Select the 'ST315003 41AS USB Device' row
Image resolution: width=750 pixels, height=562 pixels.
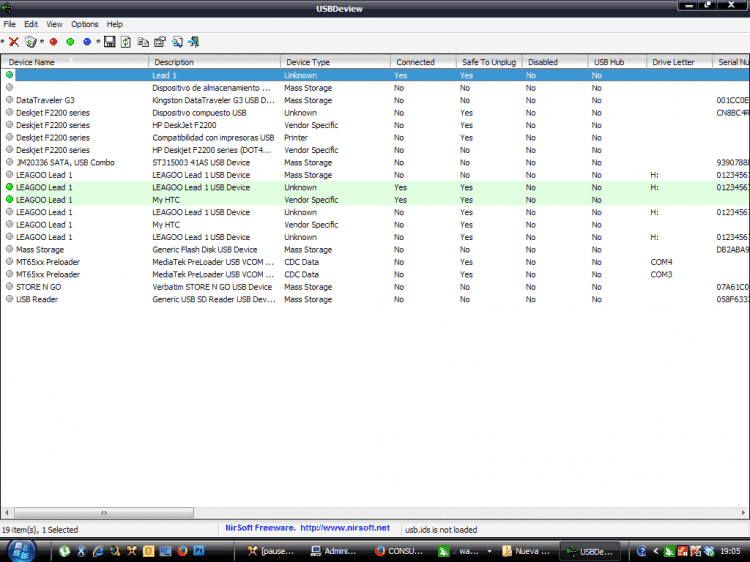pyautogui.click(x=375, y=162)
